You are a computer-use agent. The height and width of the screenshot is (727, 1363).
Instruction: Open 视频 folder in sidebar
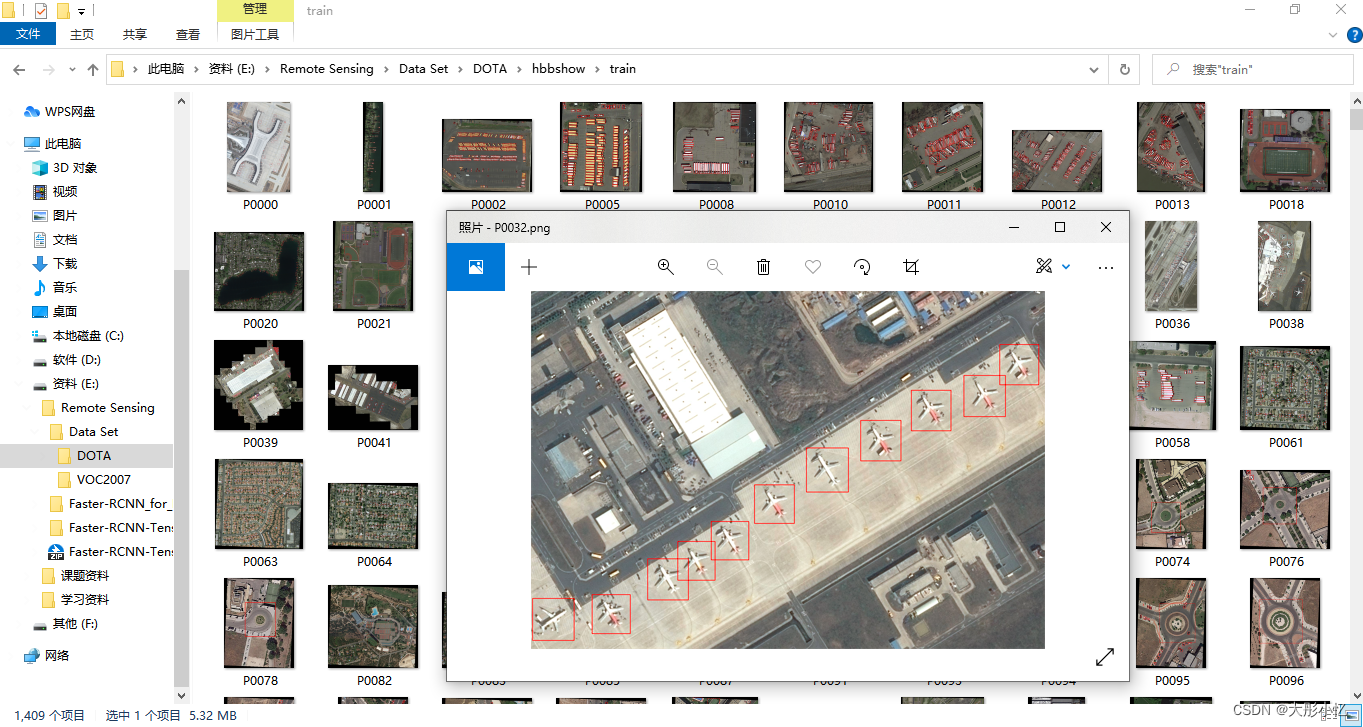[55, 192]
